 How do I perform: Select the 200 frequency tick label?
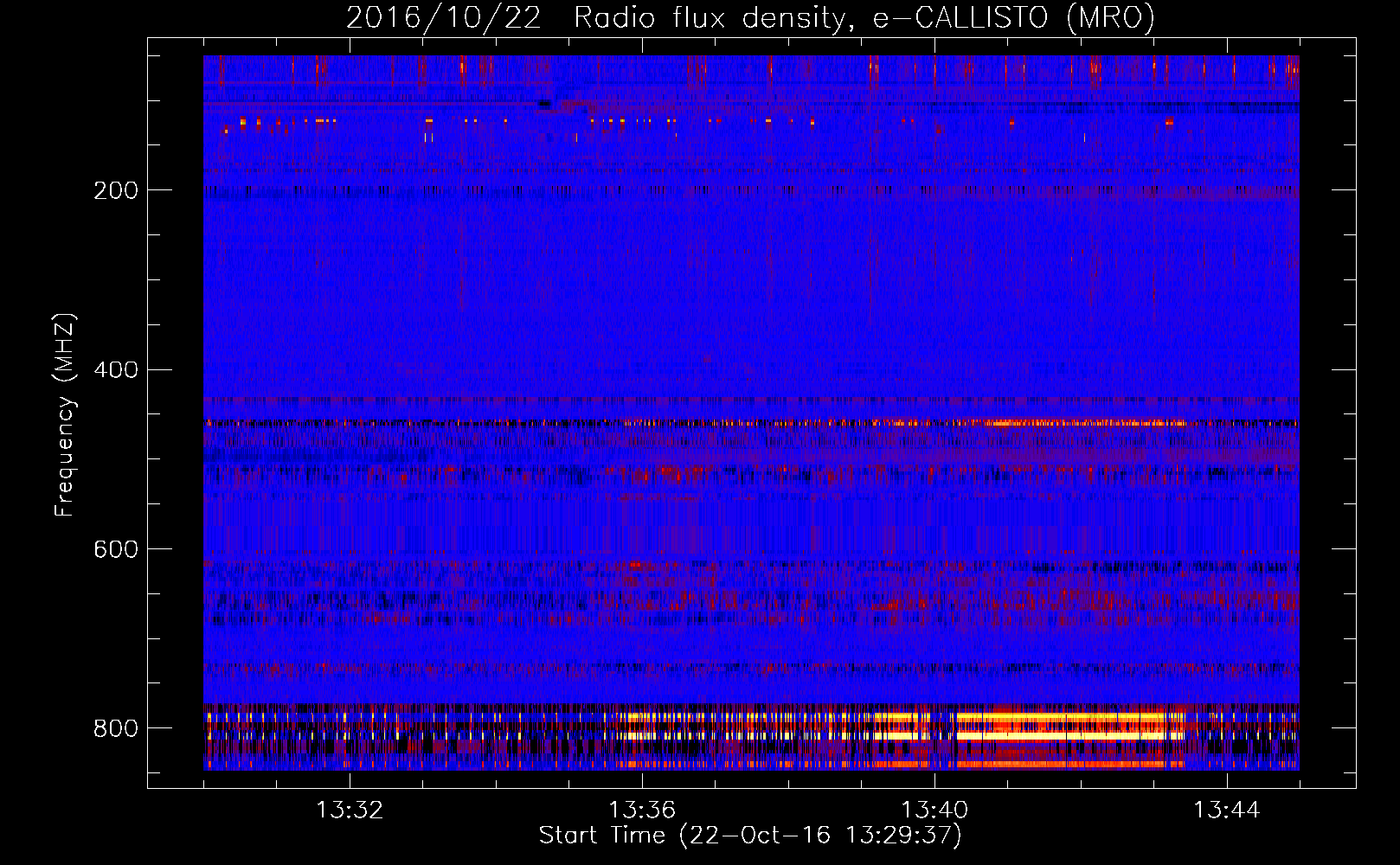pos(116,190)
